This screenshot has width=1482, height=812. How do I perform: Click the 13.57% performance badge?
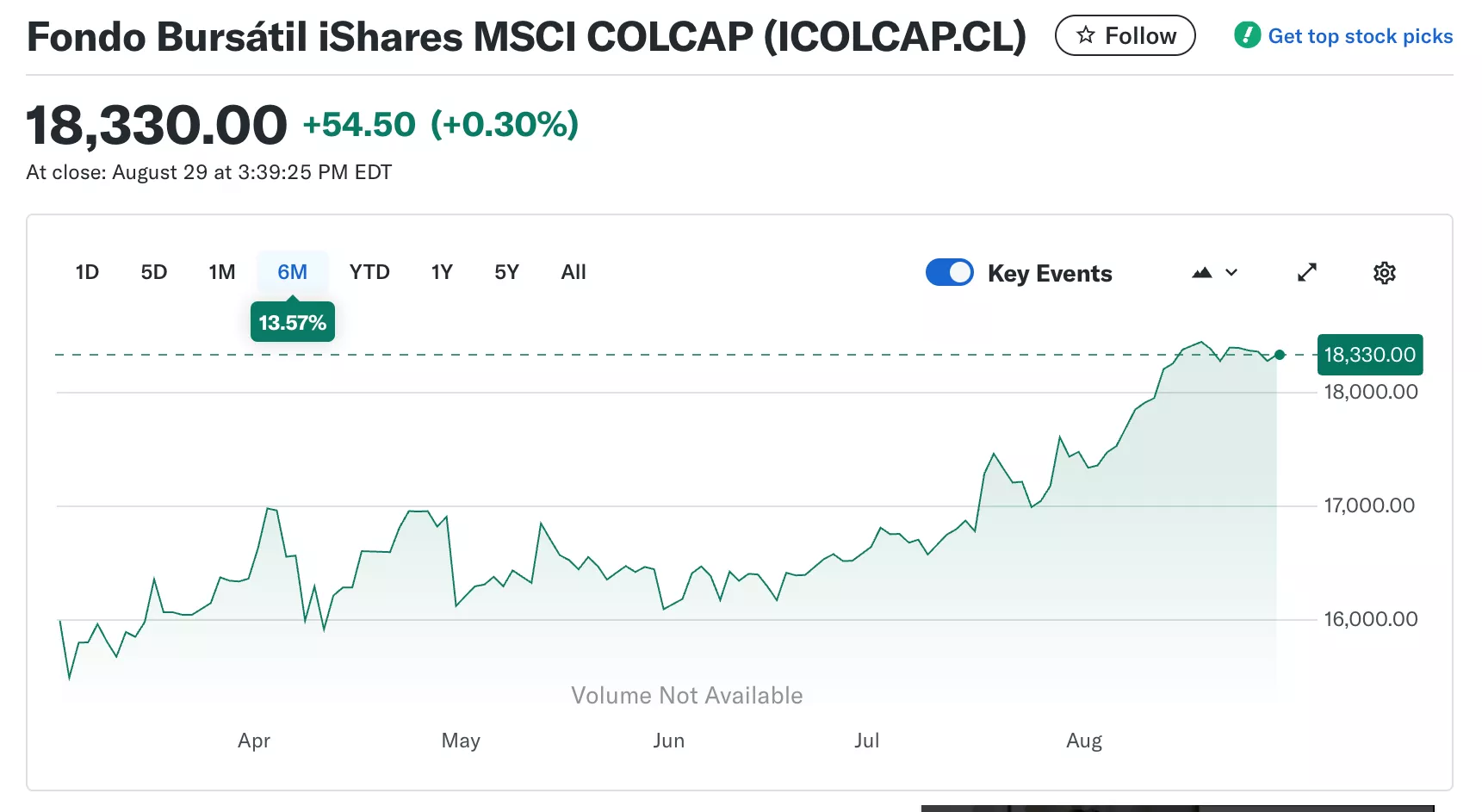pyautogui.click(x=293, y=322)
